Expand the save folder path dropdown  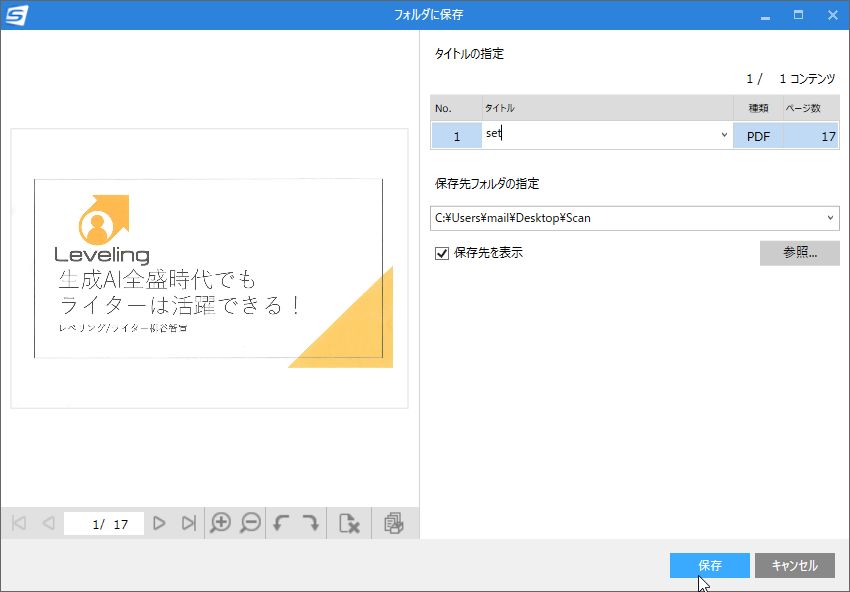pyautogui.click(x=831, y=217)
